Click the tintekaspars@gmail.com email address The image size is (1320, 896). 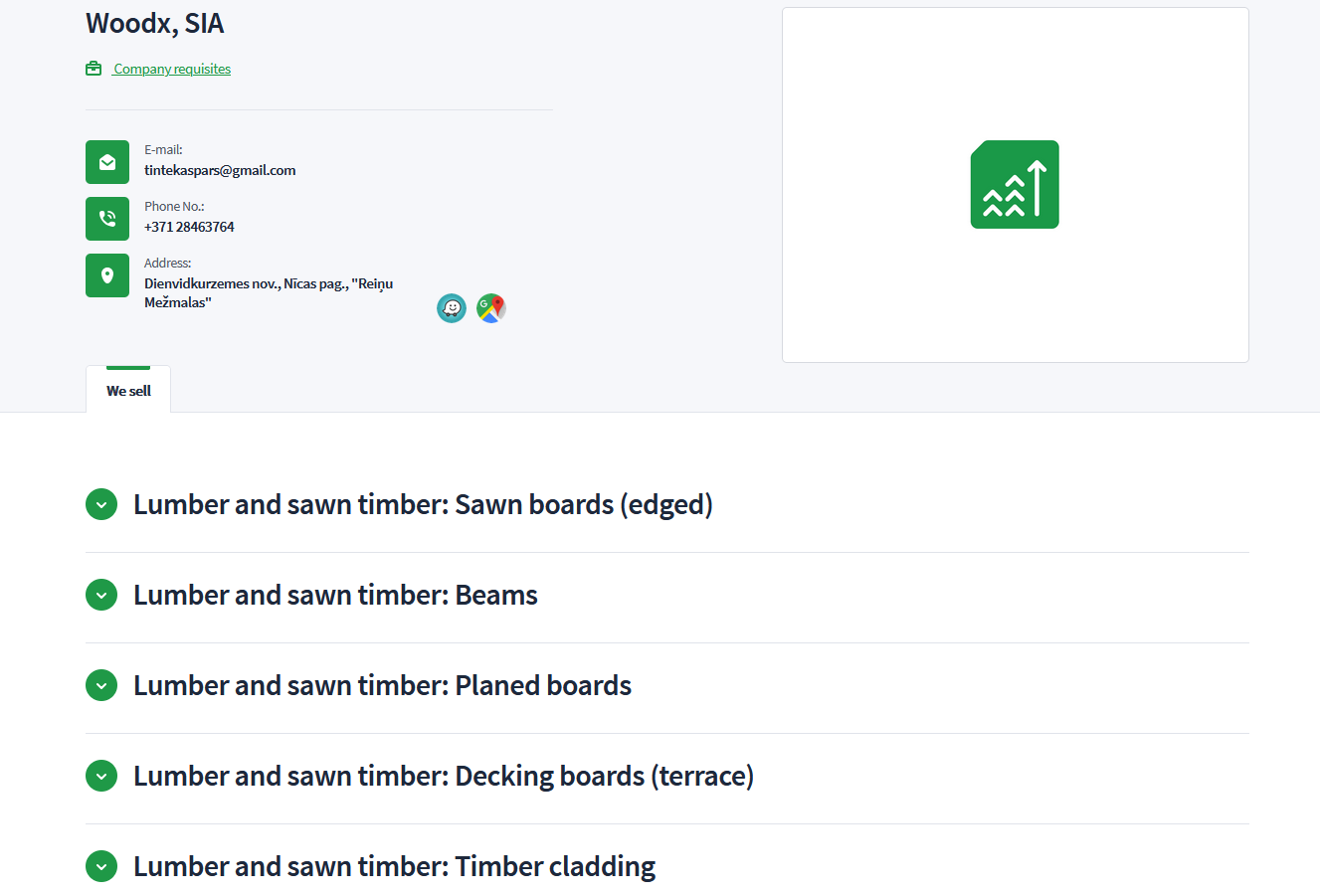(x=220, y=170)
